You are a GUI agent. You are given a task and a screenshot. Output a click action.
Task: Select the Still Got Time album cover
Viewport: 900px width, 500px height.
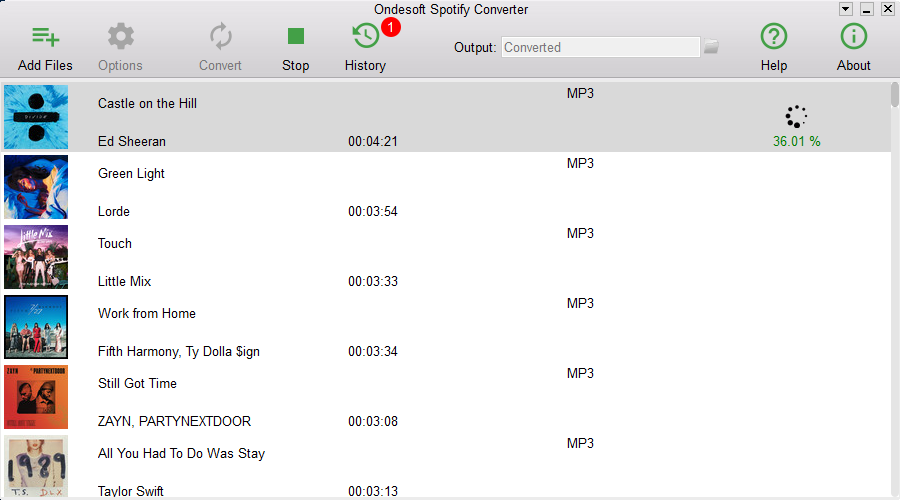tap(36, 397)
